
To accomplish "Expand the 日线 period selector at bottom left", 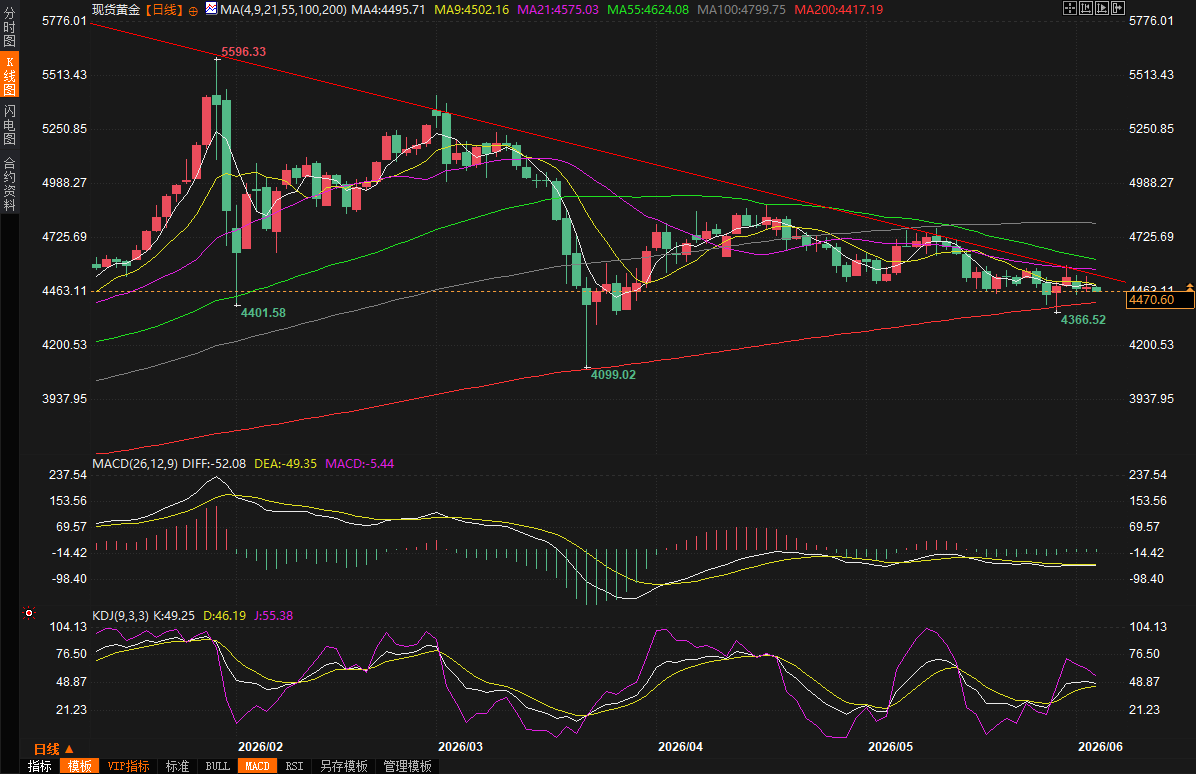I will click(x=53, y=749).
